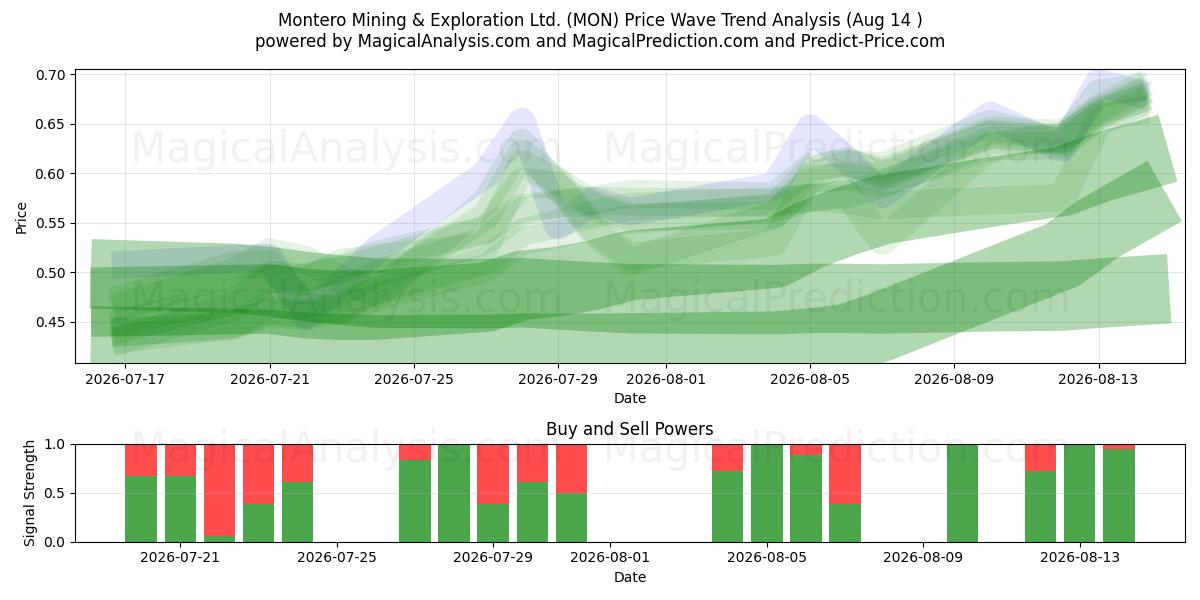
Task: Click the 'Price' y-axis label
Action: pos(22,216)
